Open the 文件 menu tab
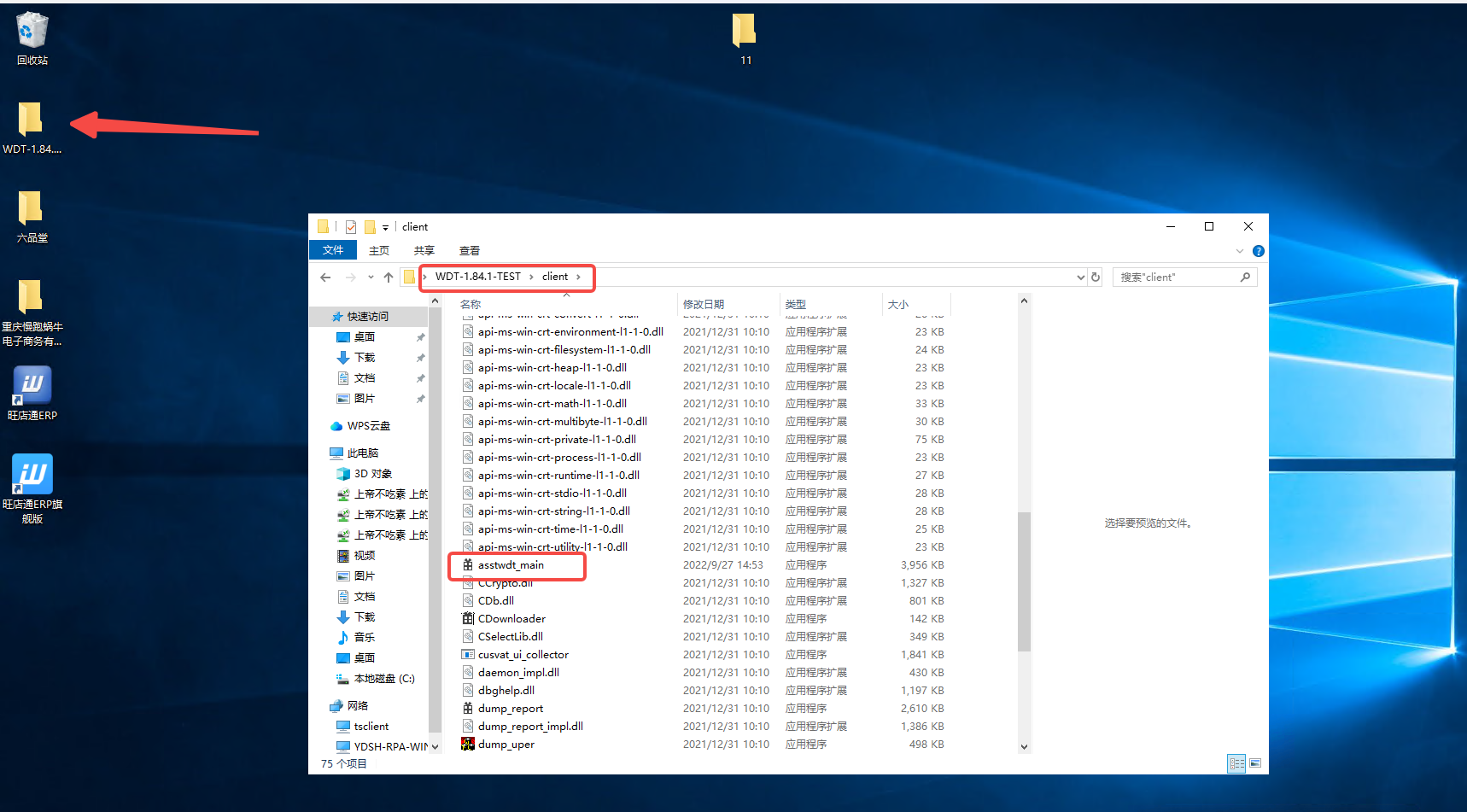The width and height of the screenshot is (1467, 812). pos(333,250)
